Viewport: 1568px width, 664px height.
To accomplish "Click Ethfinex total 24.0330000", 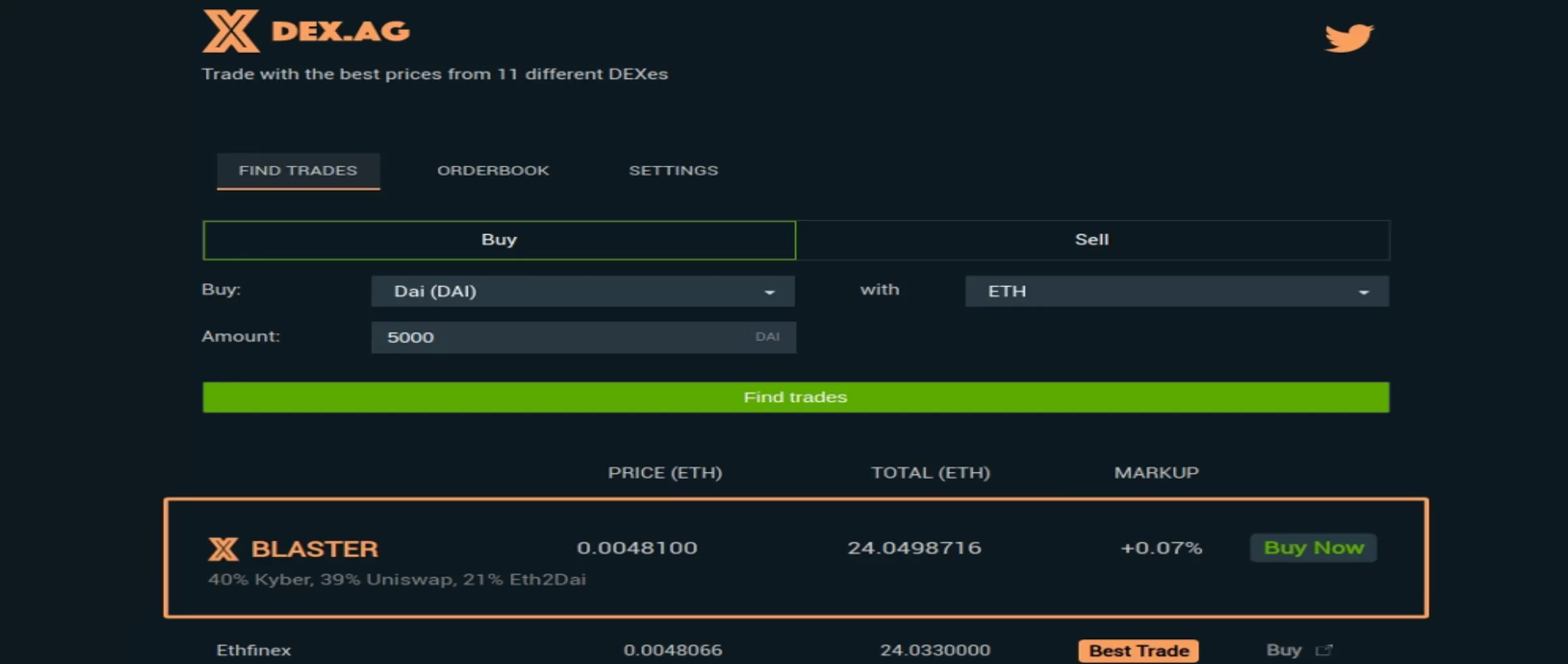I will (935, 650).
